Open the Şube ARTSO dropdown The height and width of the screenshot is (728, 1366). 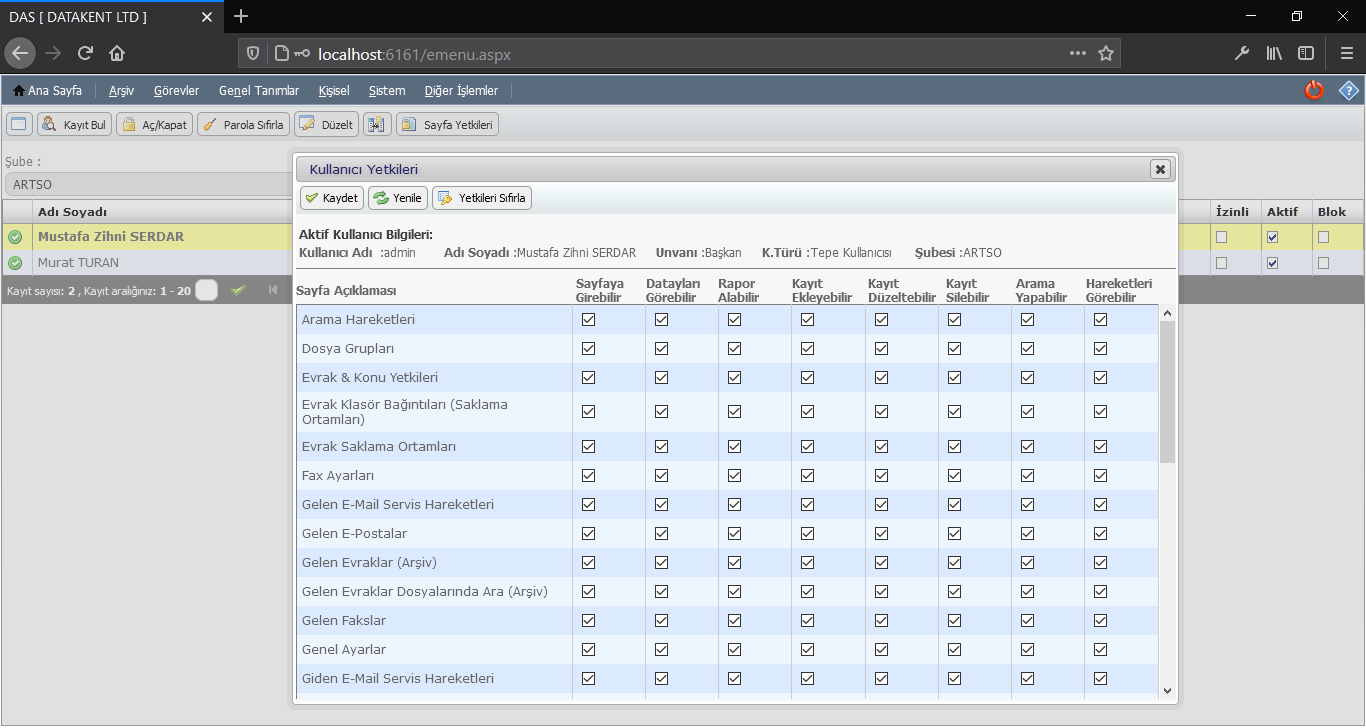tap(150, 184)
